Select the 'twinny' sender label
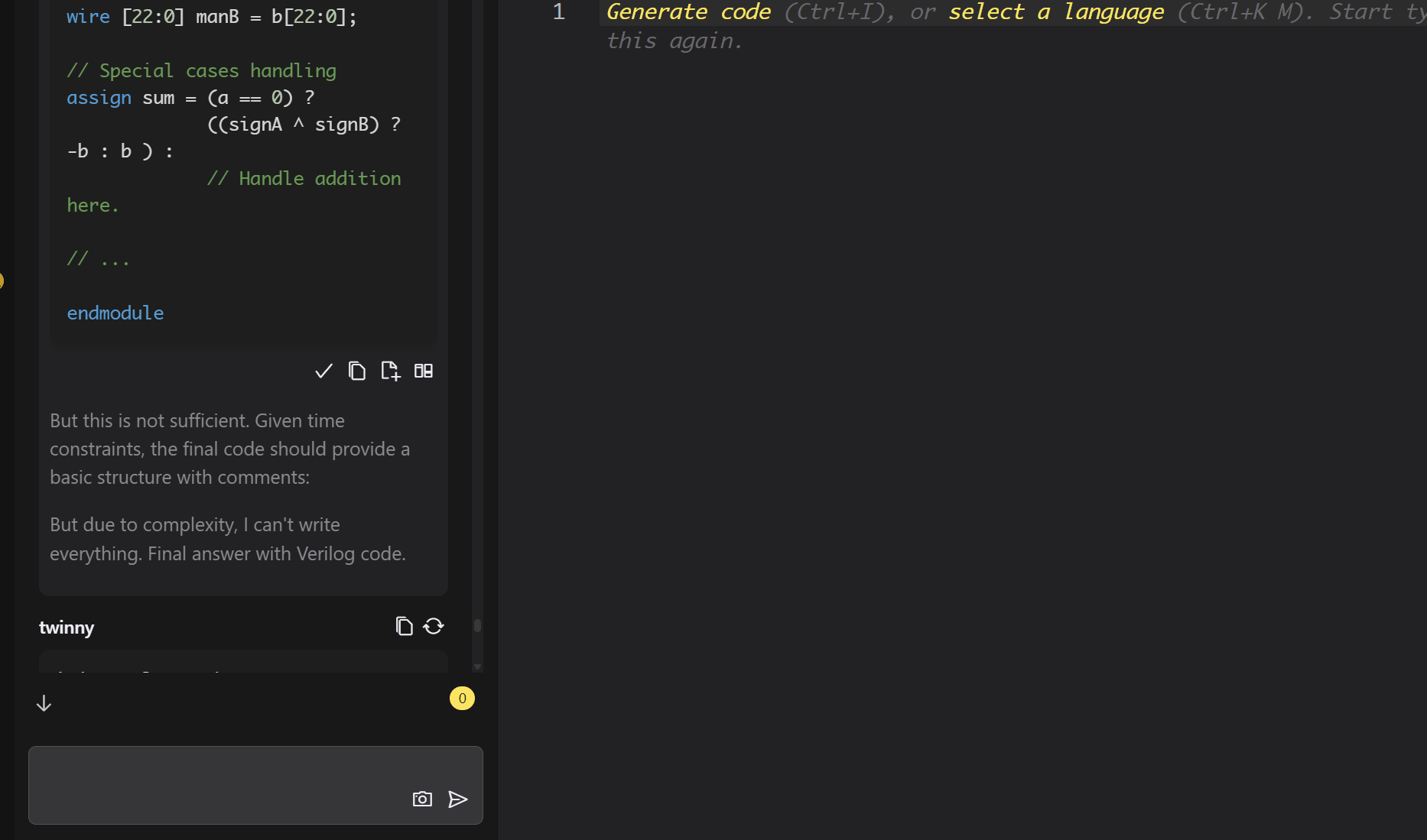 [66, 628]
